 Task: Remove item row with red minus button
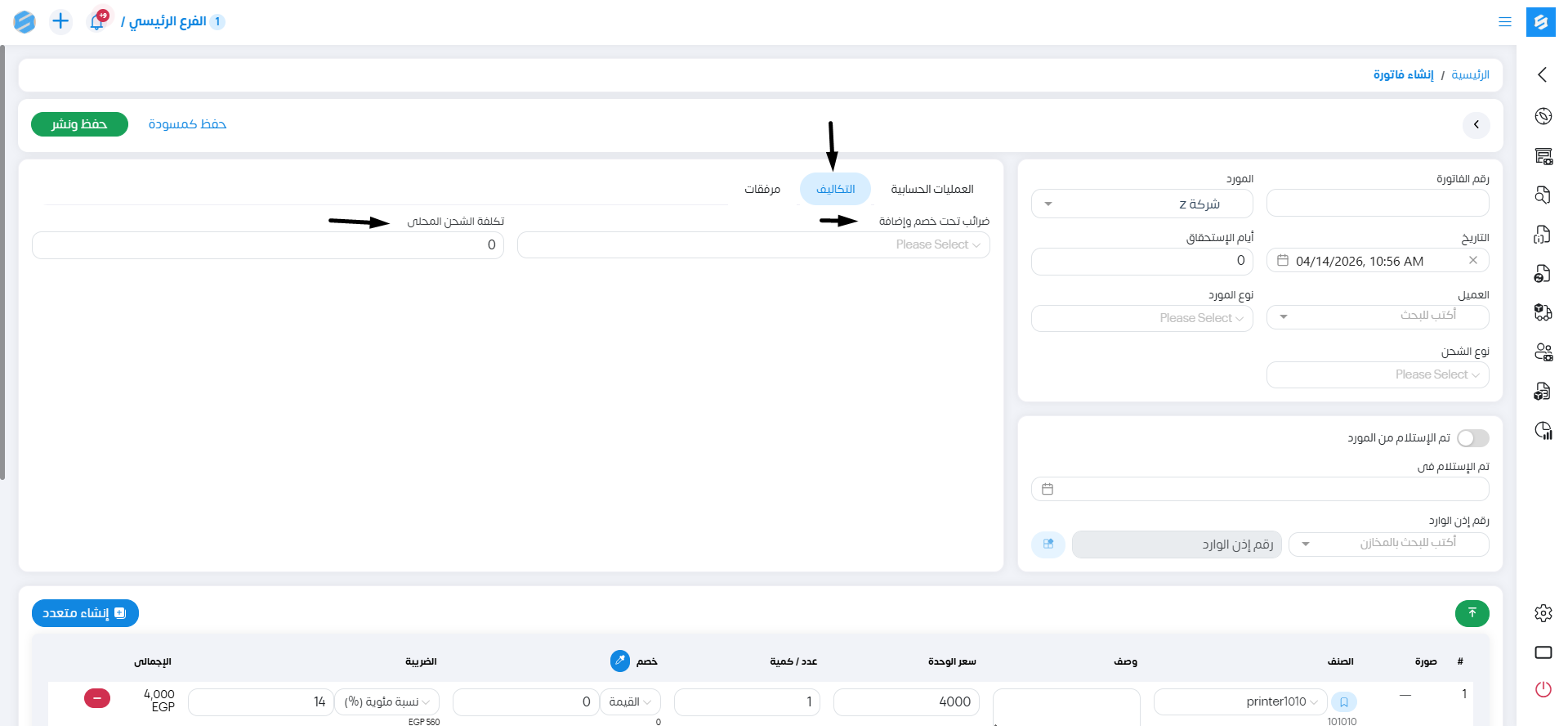[96, 698]
